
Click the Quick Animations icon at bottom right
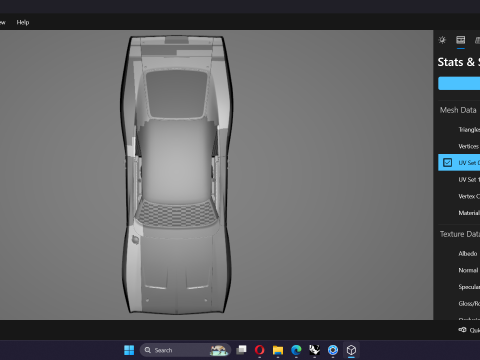click(x=462, y=330)
